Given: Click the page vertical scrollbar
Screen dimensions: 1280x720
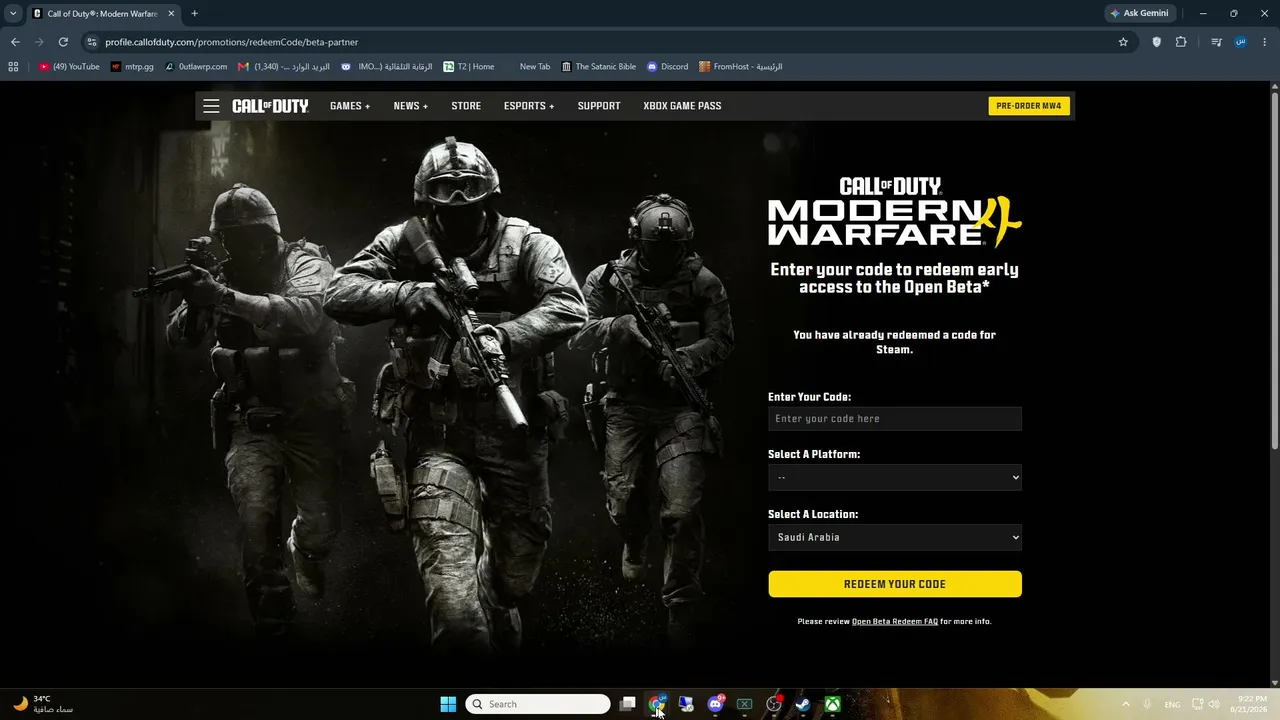Looking at the screenshot, I should 1274,270.
